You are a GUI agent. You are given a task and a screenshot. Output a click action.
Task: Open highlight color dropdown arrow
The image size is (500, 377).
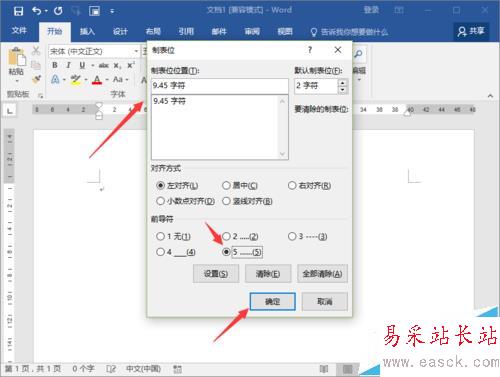point(86,80)
